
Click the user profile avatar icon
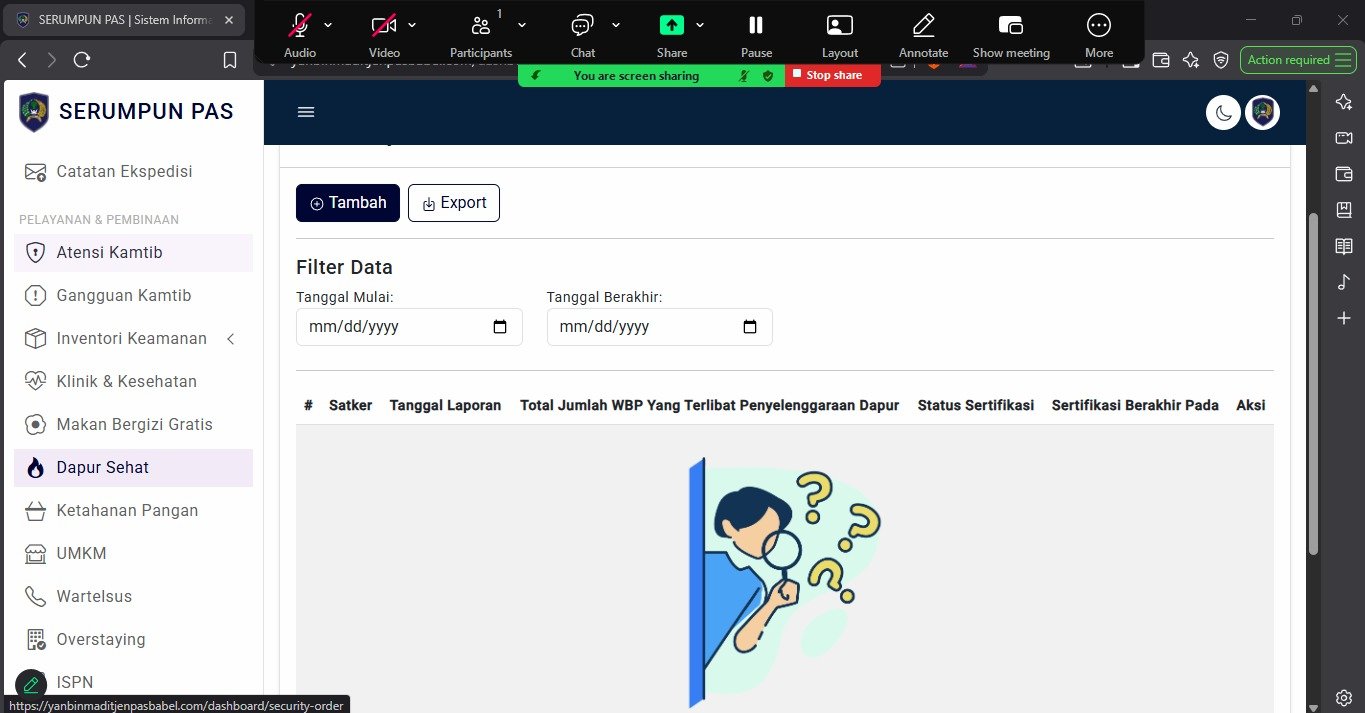1262,113
